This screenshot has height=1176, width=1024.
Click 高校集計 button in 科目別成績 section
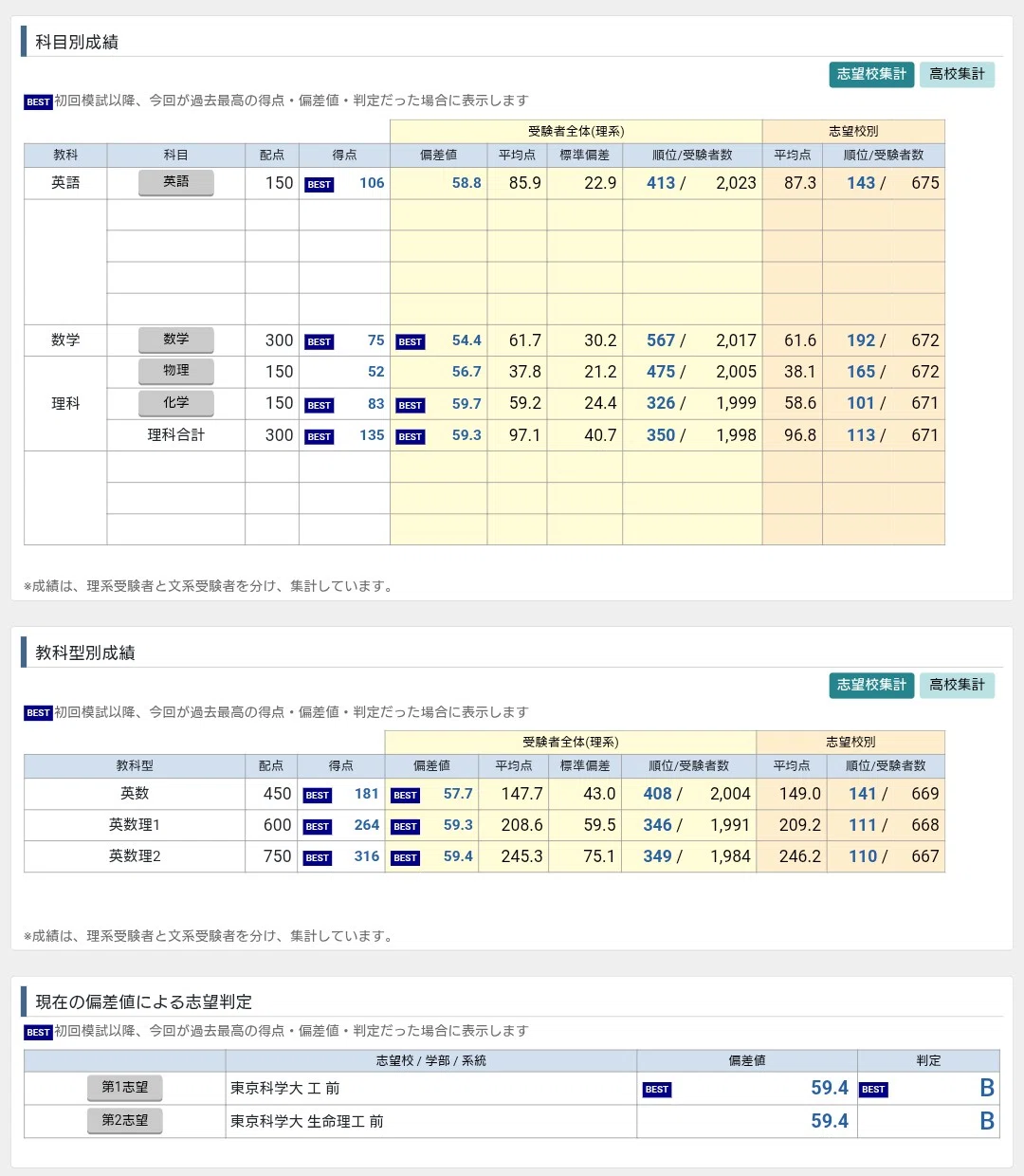tap(957, 74)
